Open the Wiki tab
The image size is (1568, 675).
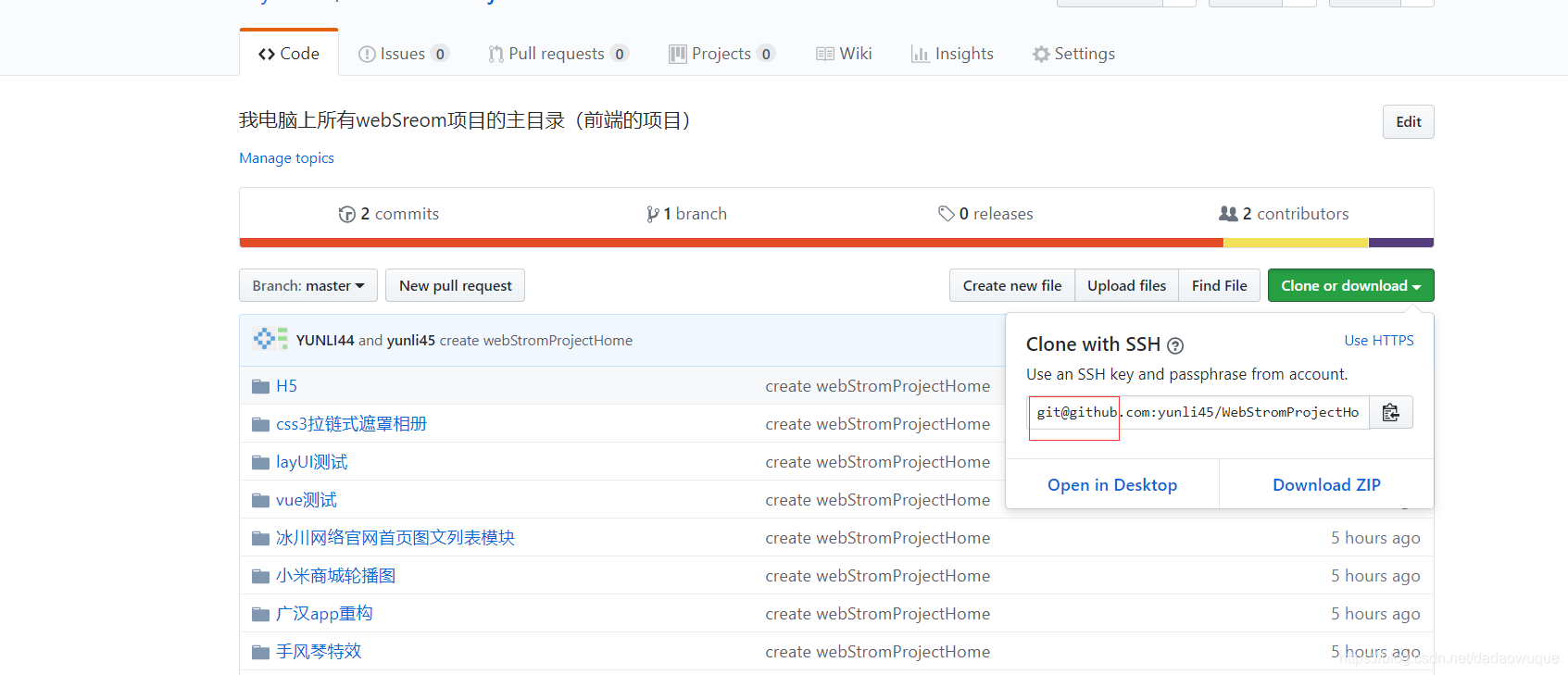coord(844,53)
